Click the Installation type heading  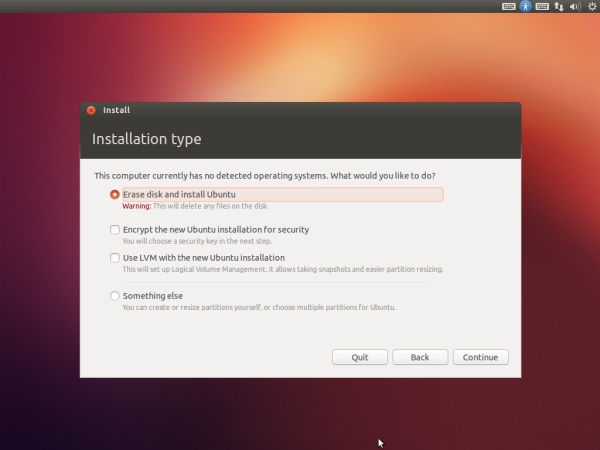146,139
